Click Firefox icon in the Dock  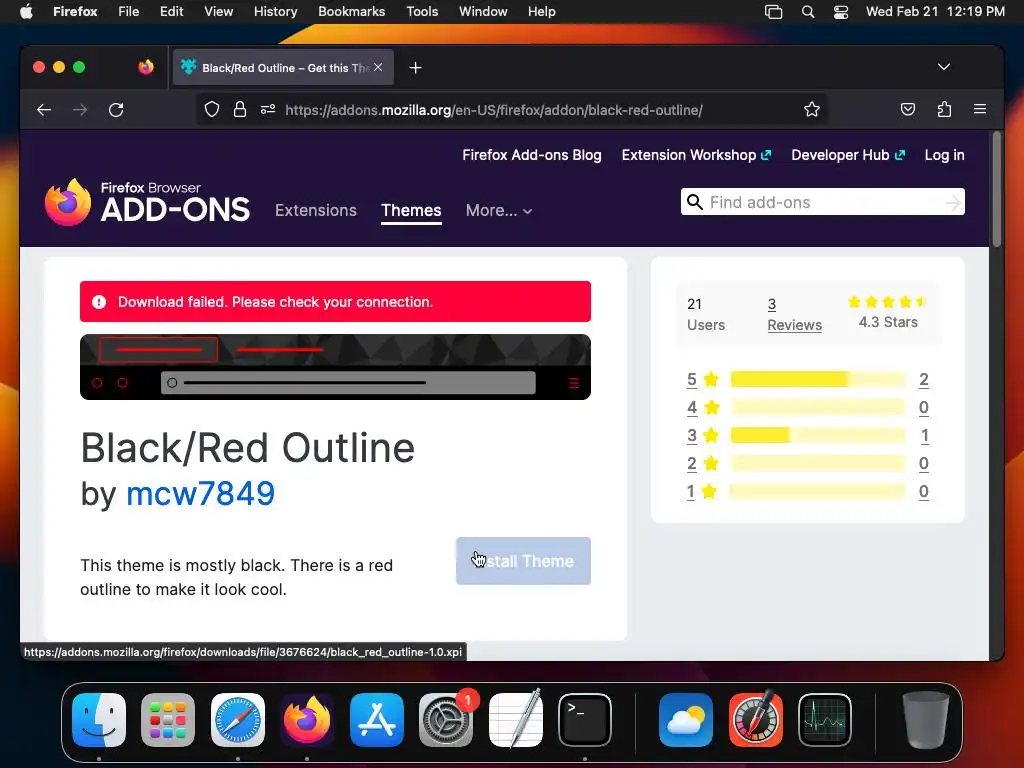[307, 720]
